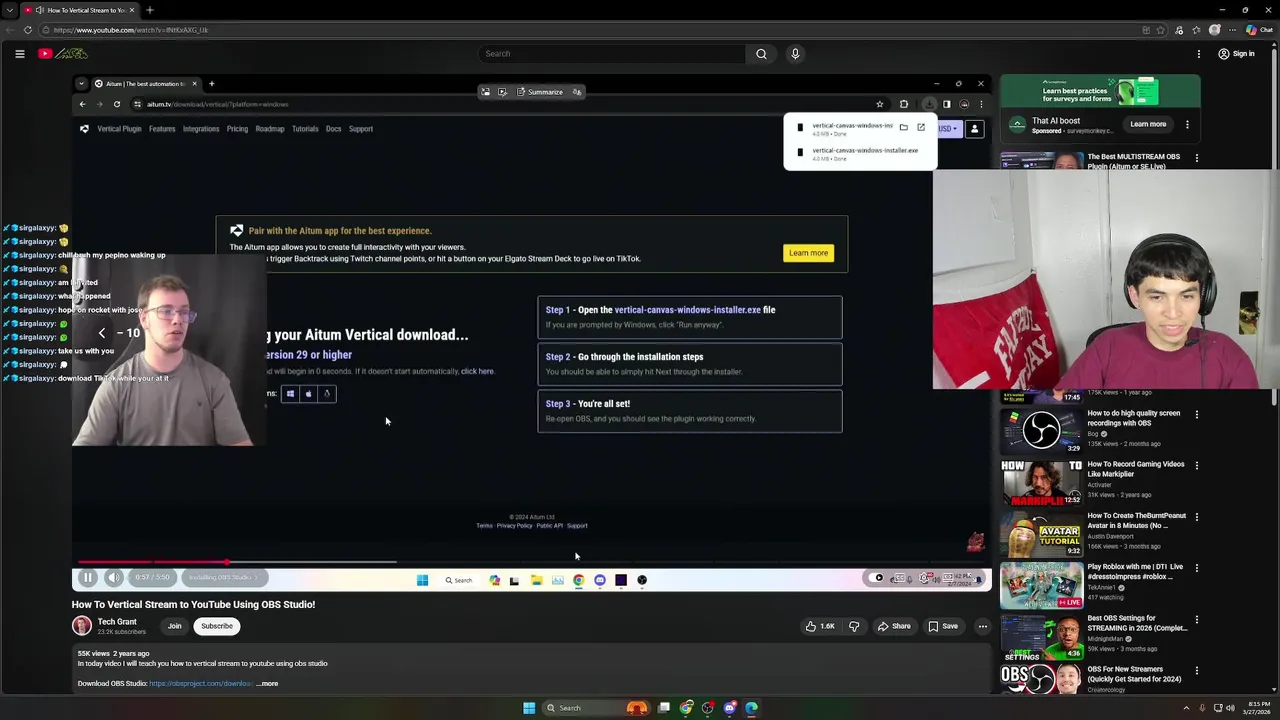Open Microsoft Edge in the bottom taskbar
Viewport: 1280px width, 720px height.
[751, 708]
